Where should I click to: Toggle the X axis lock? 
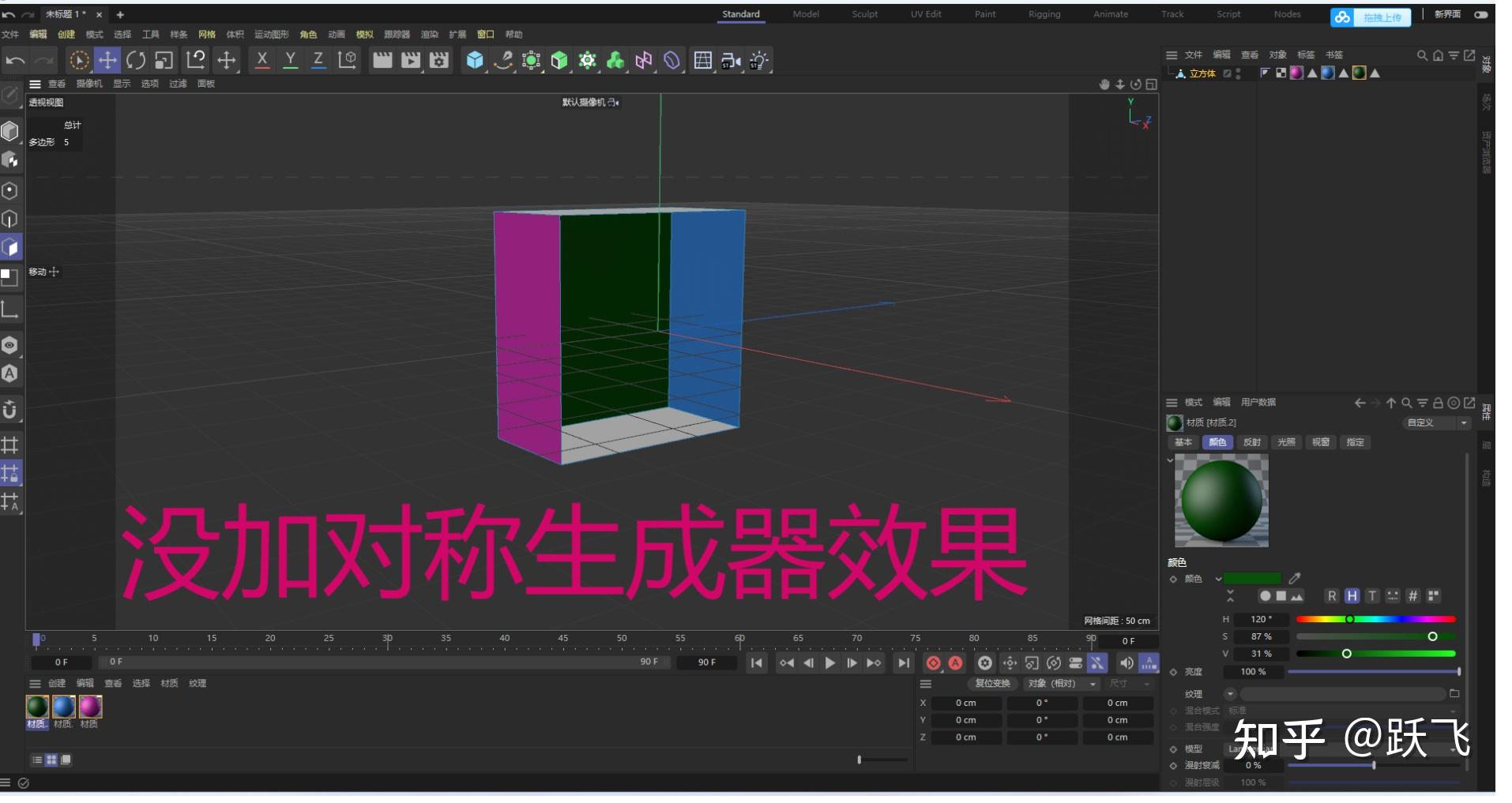(x=261, y=60)
